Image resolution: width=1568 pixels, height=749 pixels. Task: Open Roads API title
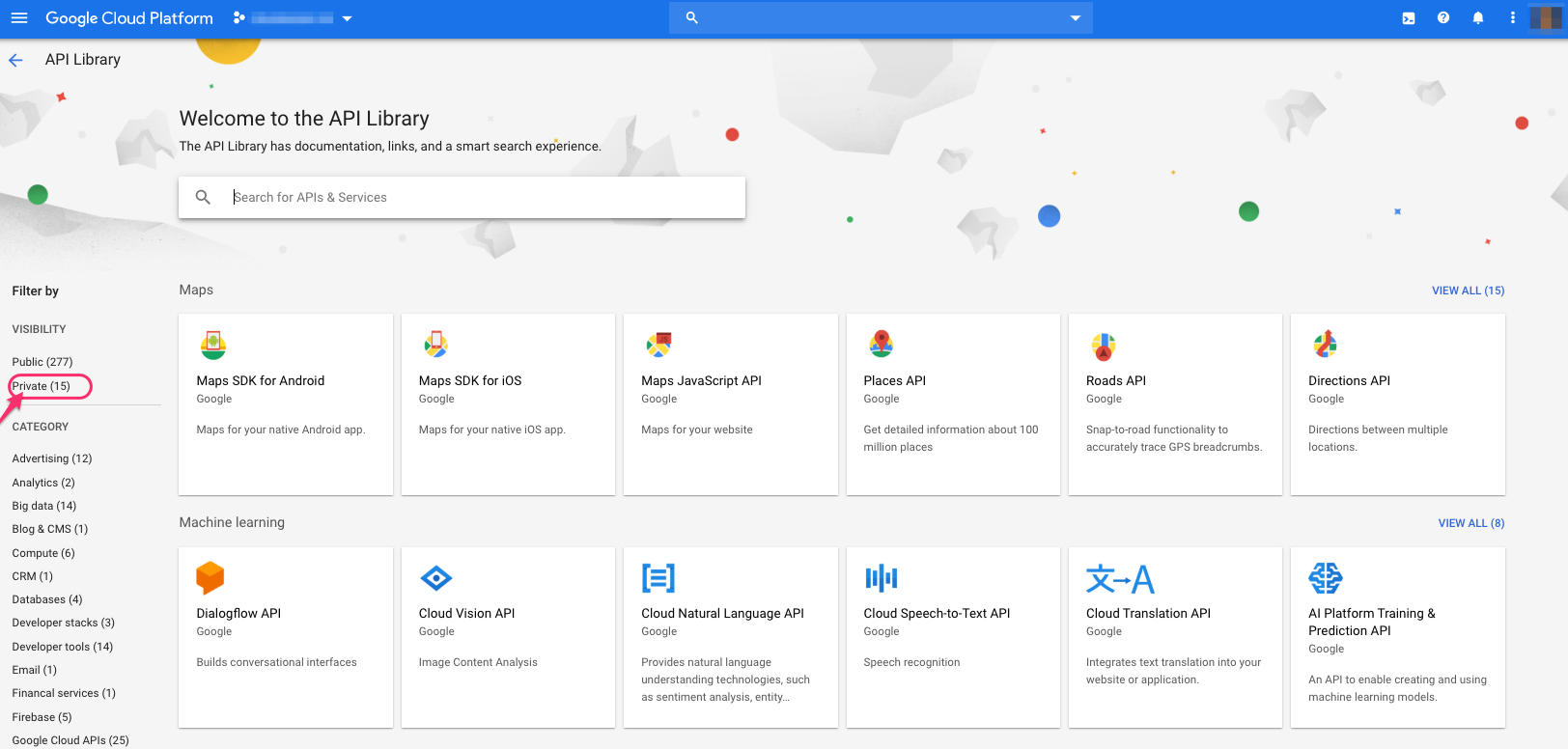1116,380
